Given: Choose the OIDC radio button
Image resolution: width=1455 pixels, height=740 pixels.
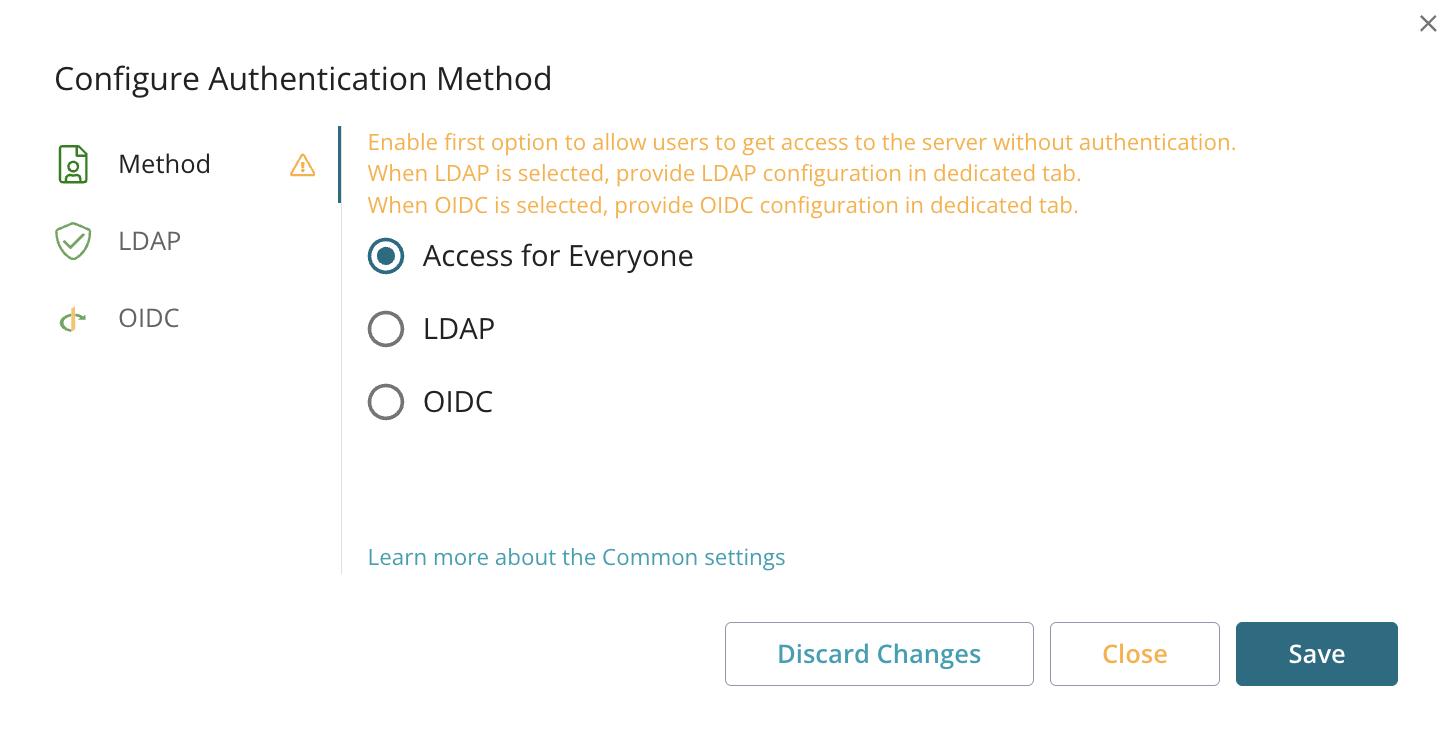Looking at the screenshot, I should coord(385,401).
